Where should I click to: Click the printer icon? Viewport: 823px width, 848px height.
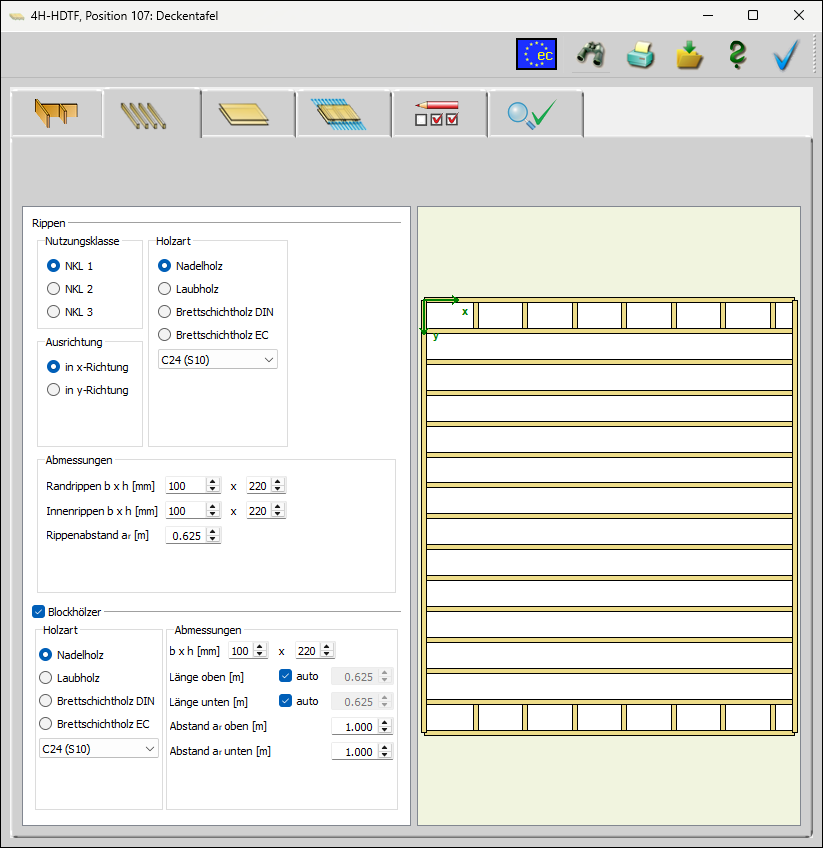[x=640, y=54]
